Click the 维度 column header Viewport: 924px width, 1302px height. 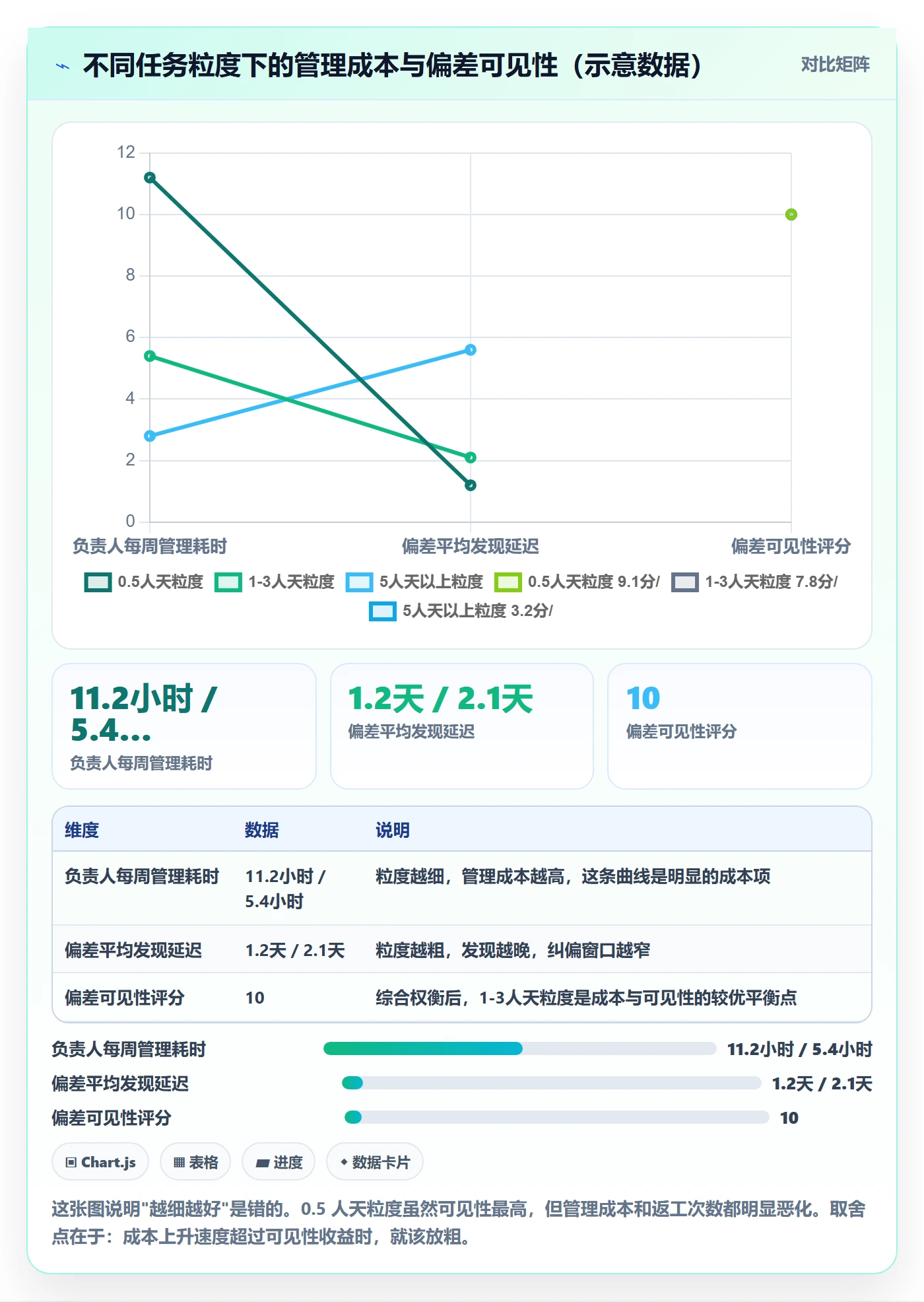pyautogui.click(x=82, y=830)
